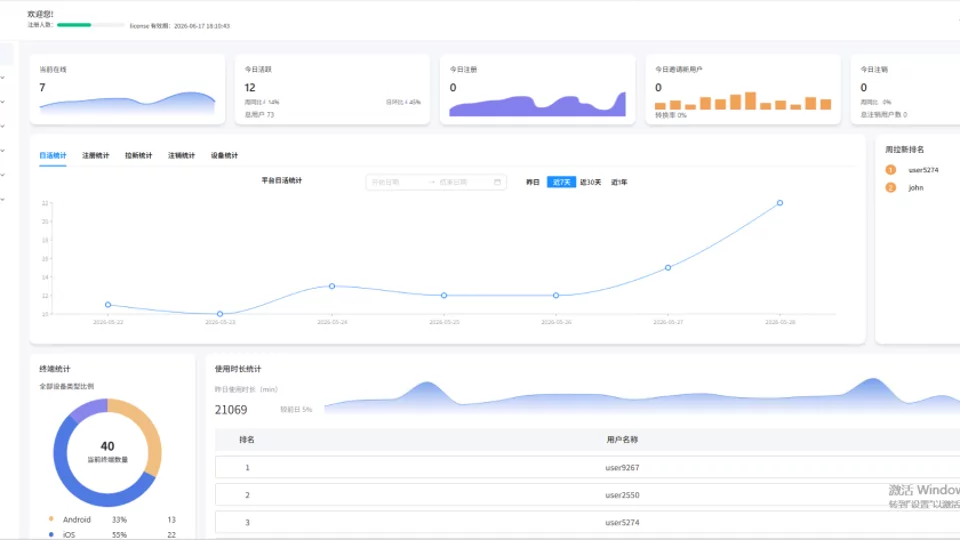Click the 40 当前终端数量 donut center
Viewport: 960px width, 540px height.
click(108, 451)
